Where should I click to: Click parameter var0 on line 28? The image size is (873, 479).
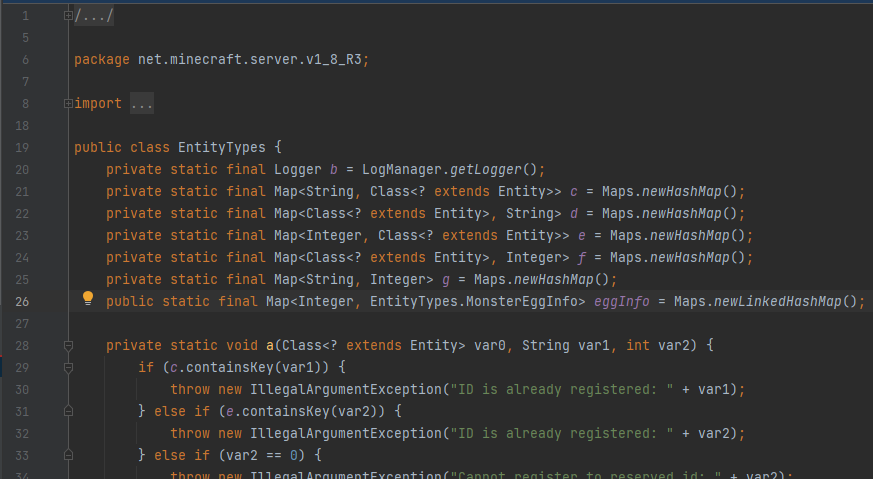(x=489, y=346)
